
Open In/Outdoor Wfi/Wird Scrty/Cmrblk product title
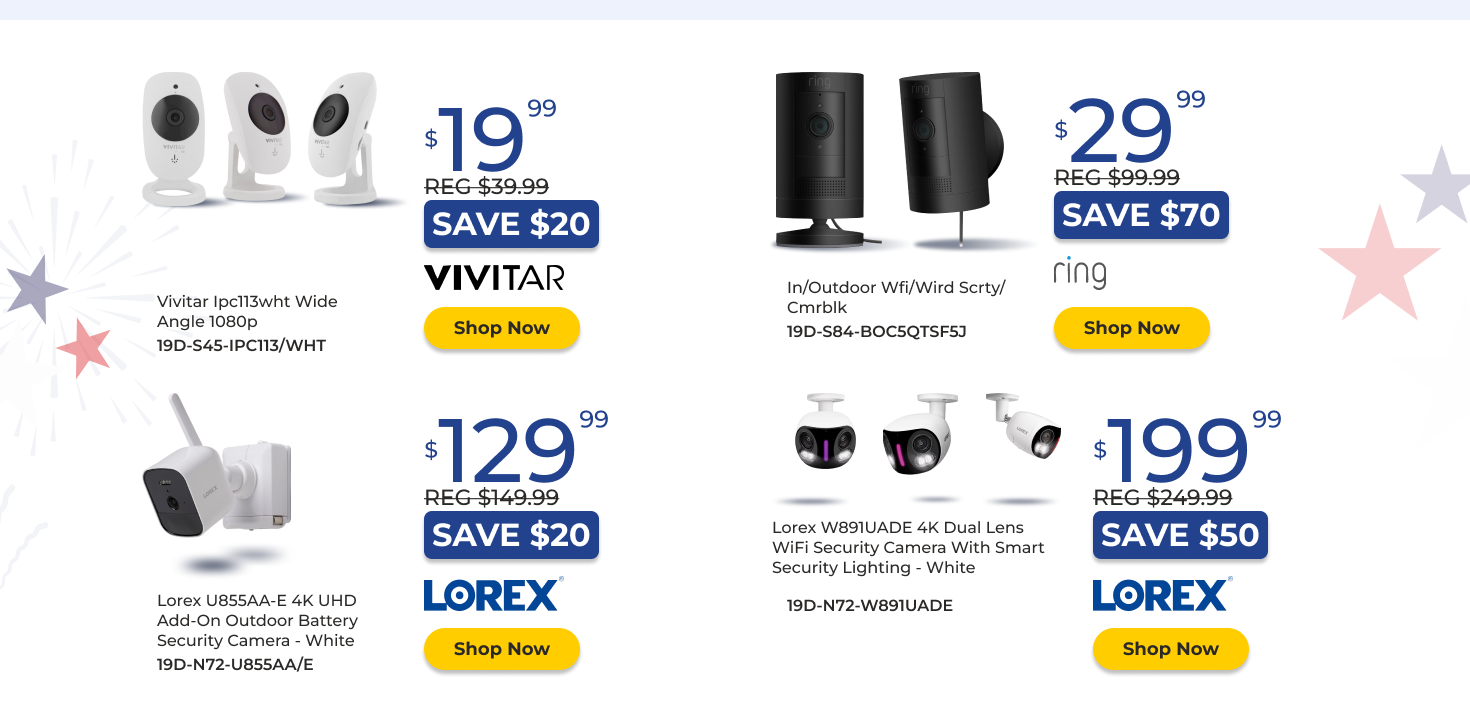point(896,297)
